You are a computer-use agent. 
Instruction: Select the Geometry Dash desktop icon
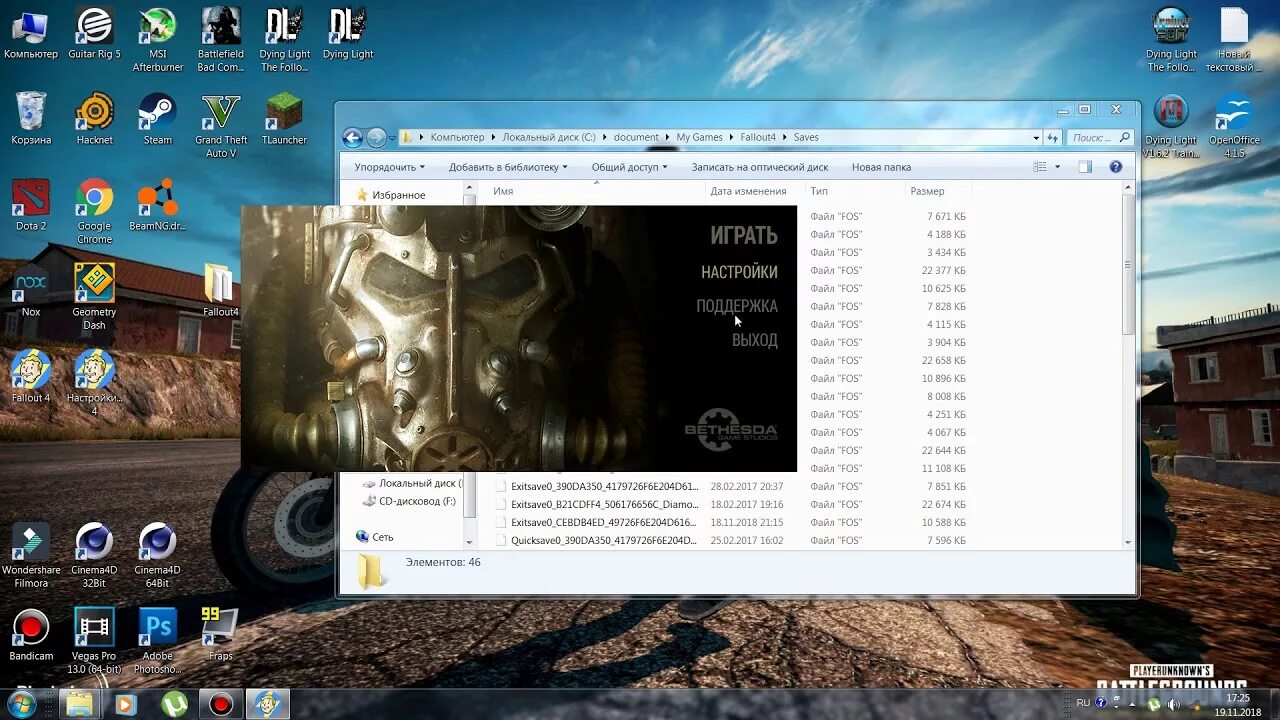tap(95, 298)
